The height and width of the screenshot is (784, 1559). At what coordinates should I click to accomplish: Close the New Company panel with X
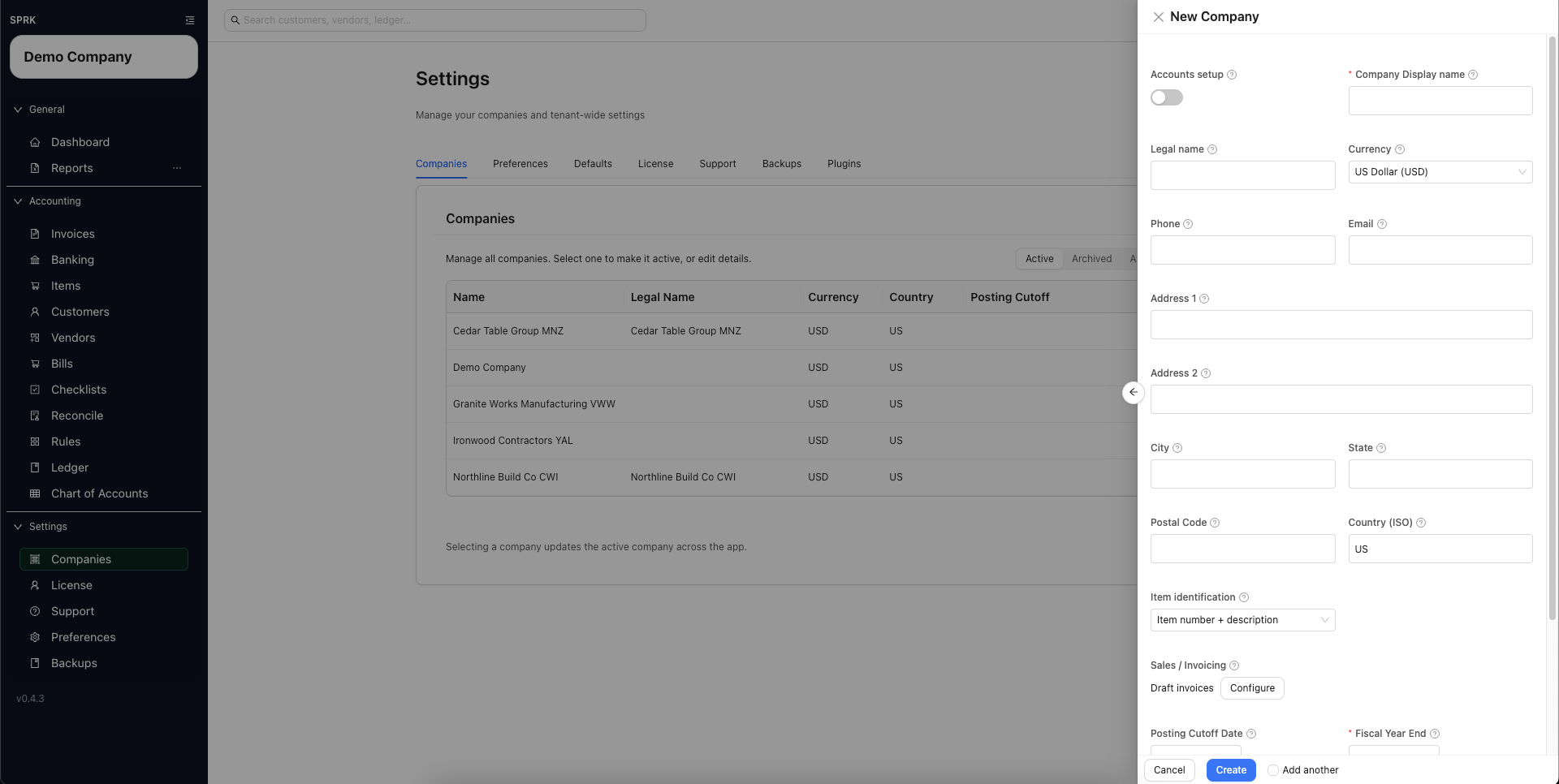[1159, 17]
